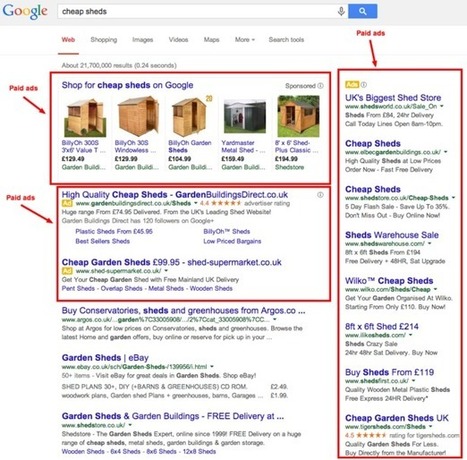Expand dropdown arrow next to ilikesheds.com URL

(x=411, y=335)
